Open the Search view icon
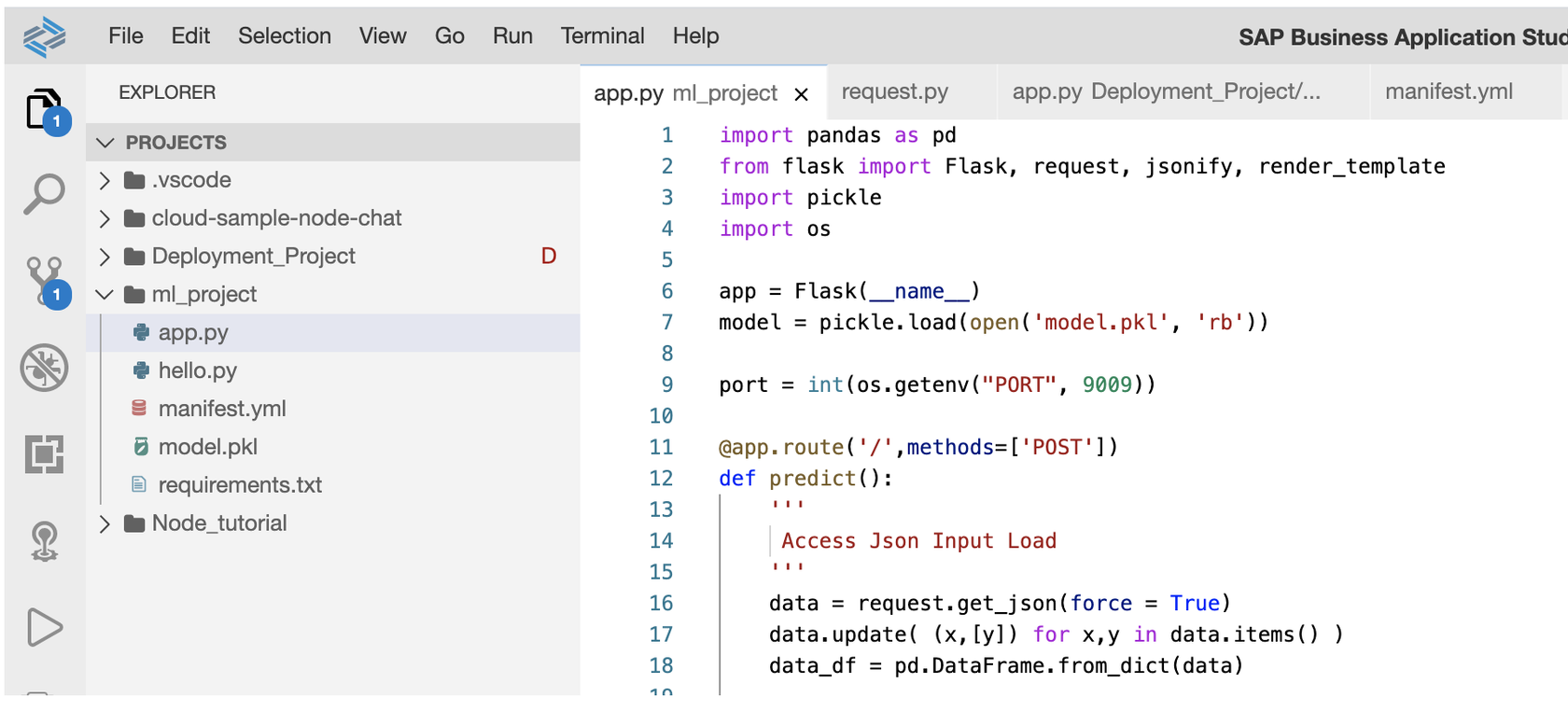Image resolution: width=1568 pixels, height=711 pixels. click(44, 194)
